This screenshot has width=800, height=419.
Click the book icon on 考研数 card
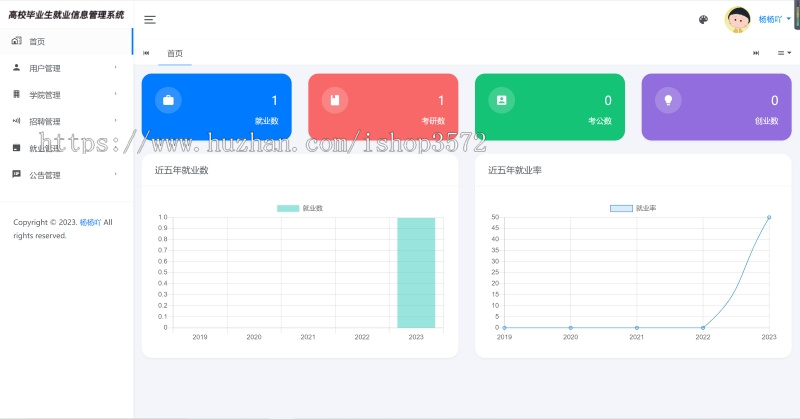[x=335, y=100]
